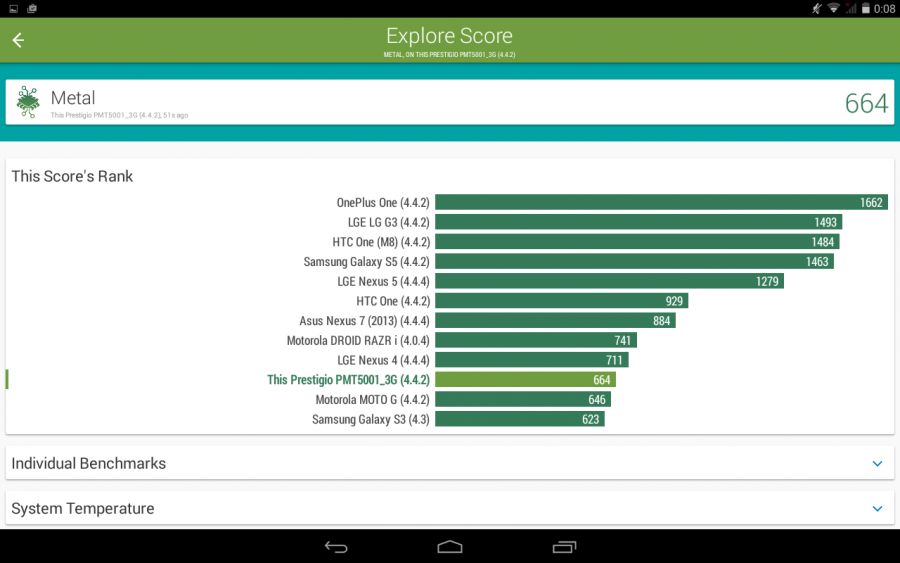Tap the Samsung Galaxy S5 device label
The image size is (900, 563).
[366, 262]
